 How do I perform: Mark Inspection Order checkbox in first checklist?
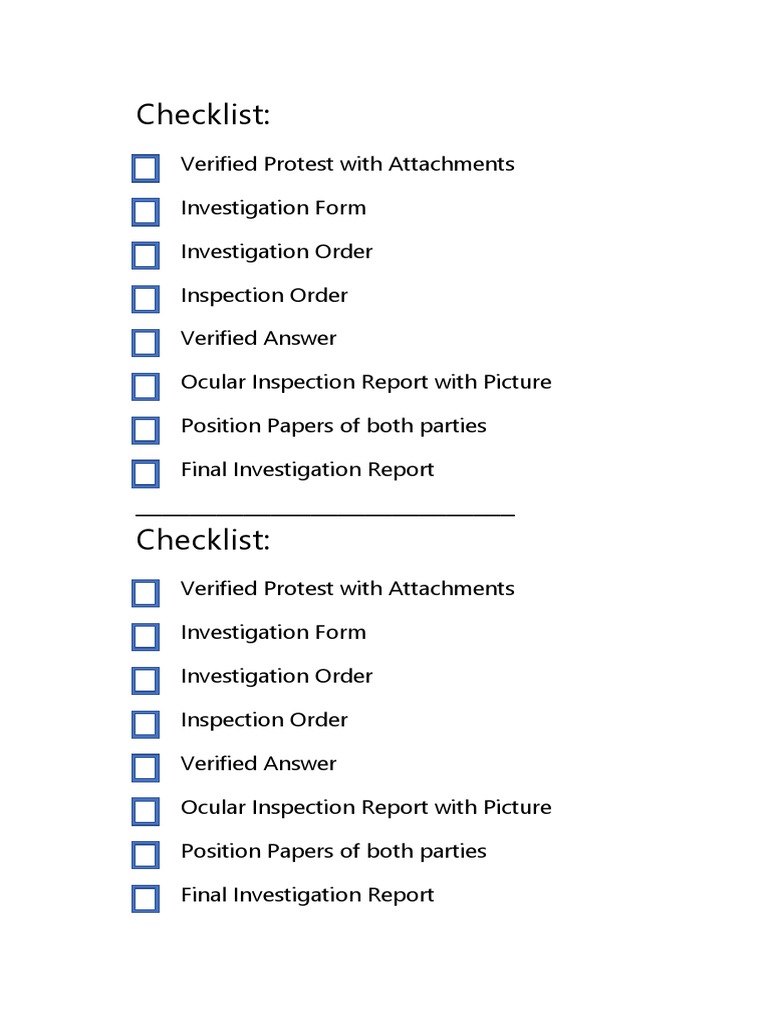tap(145, 299)
